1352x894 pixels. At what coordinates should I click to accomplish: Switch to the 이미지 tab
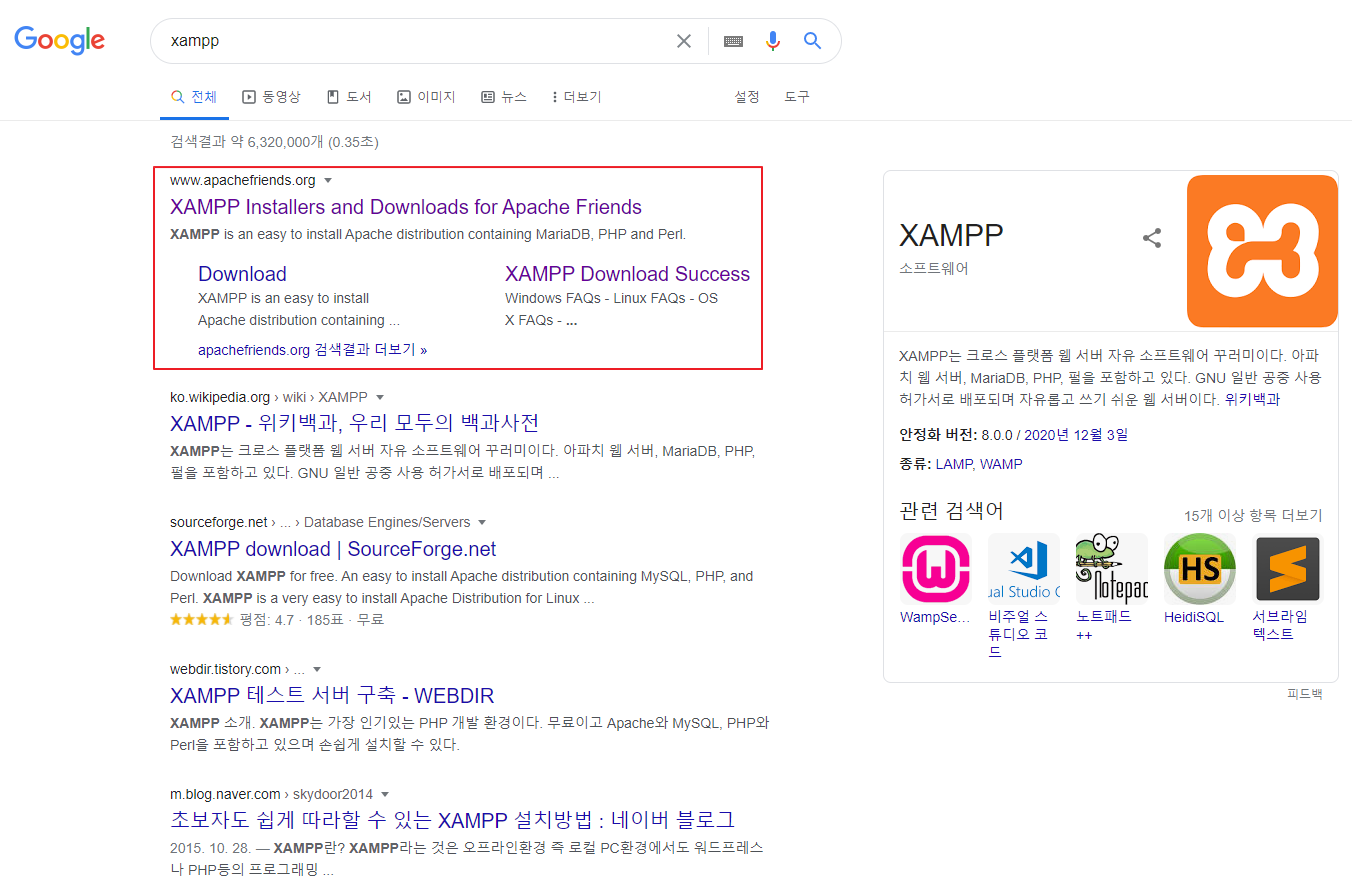click(426, 97)
